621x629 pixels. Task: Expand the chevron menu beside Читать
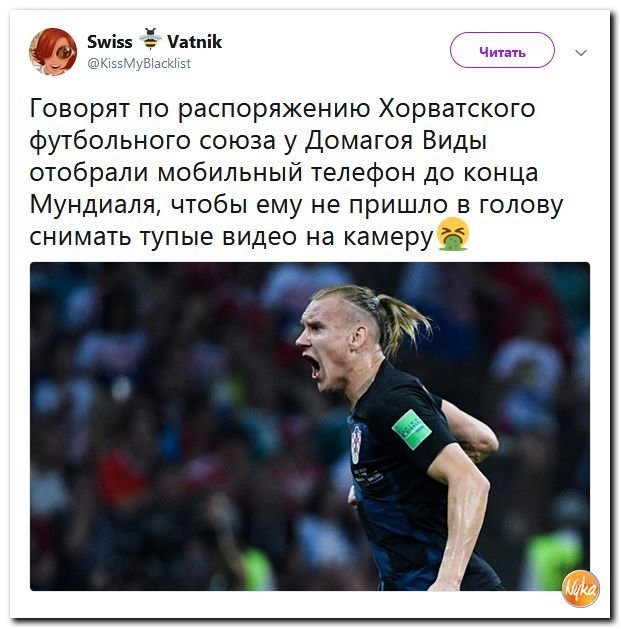tap(581, 52)
